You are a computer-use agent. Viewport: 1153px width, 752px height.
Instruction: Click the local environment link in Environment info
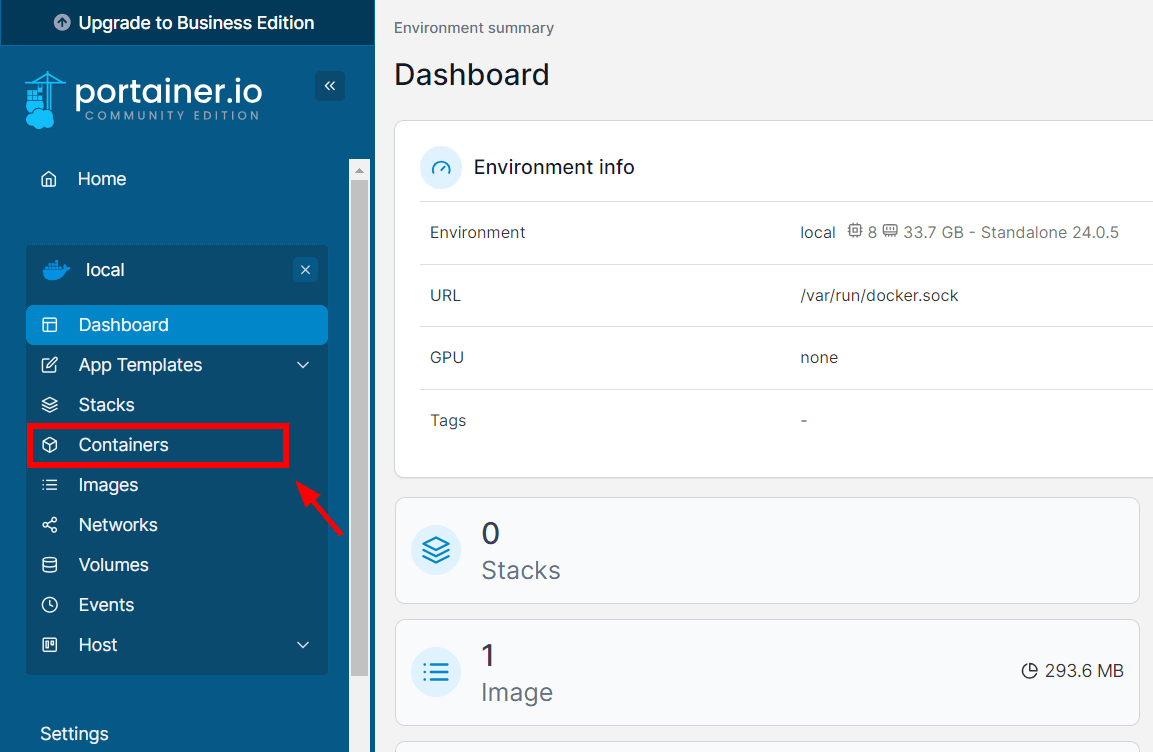817,231
